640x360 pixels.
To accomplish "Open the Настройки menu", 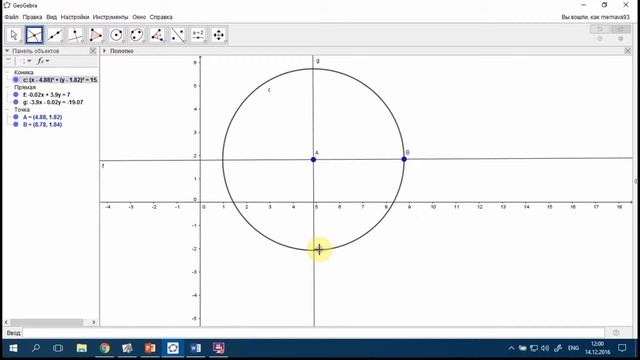I will point(75,17).
